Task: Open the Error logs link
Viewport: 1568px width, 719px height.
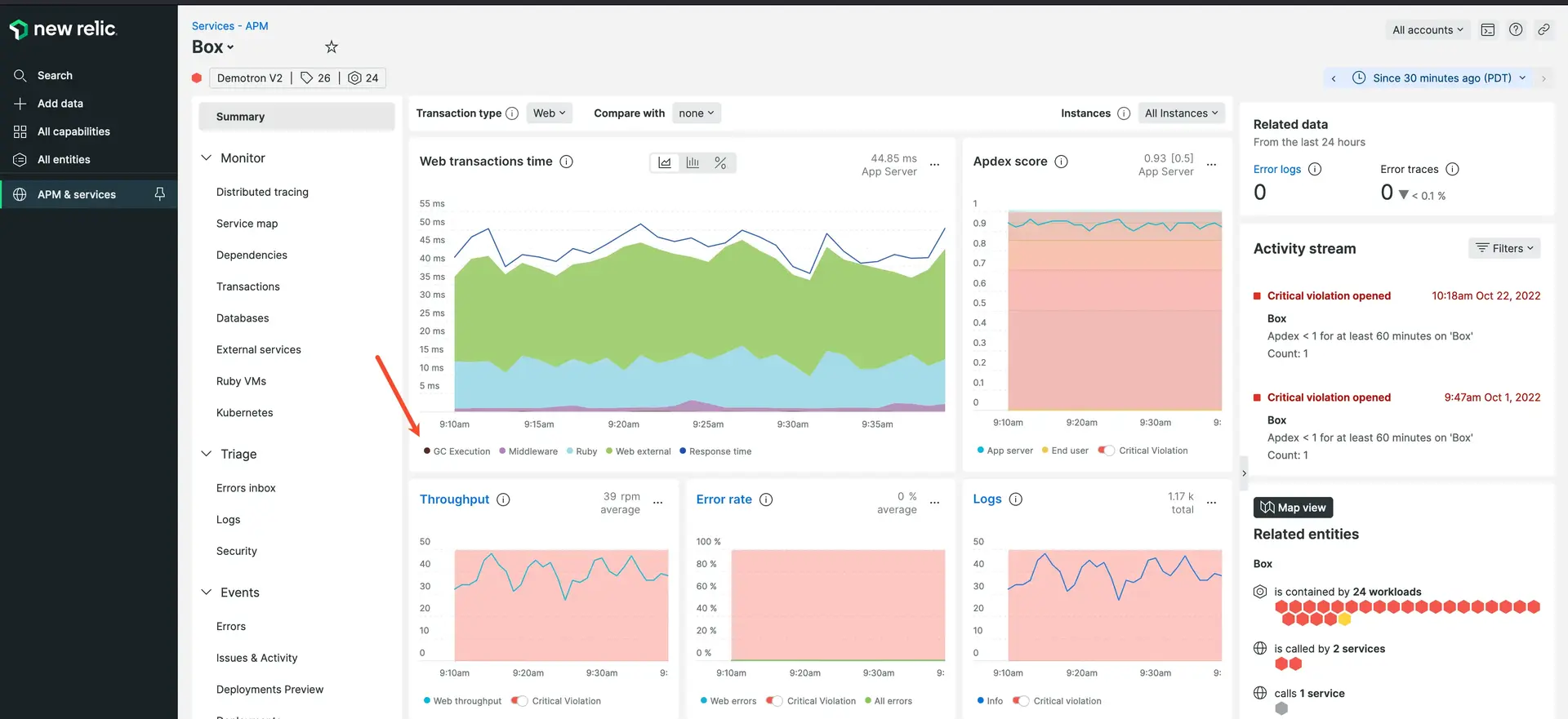Action: click(x=1277, y=170)
